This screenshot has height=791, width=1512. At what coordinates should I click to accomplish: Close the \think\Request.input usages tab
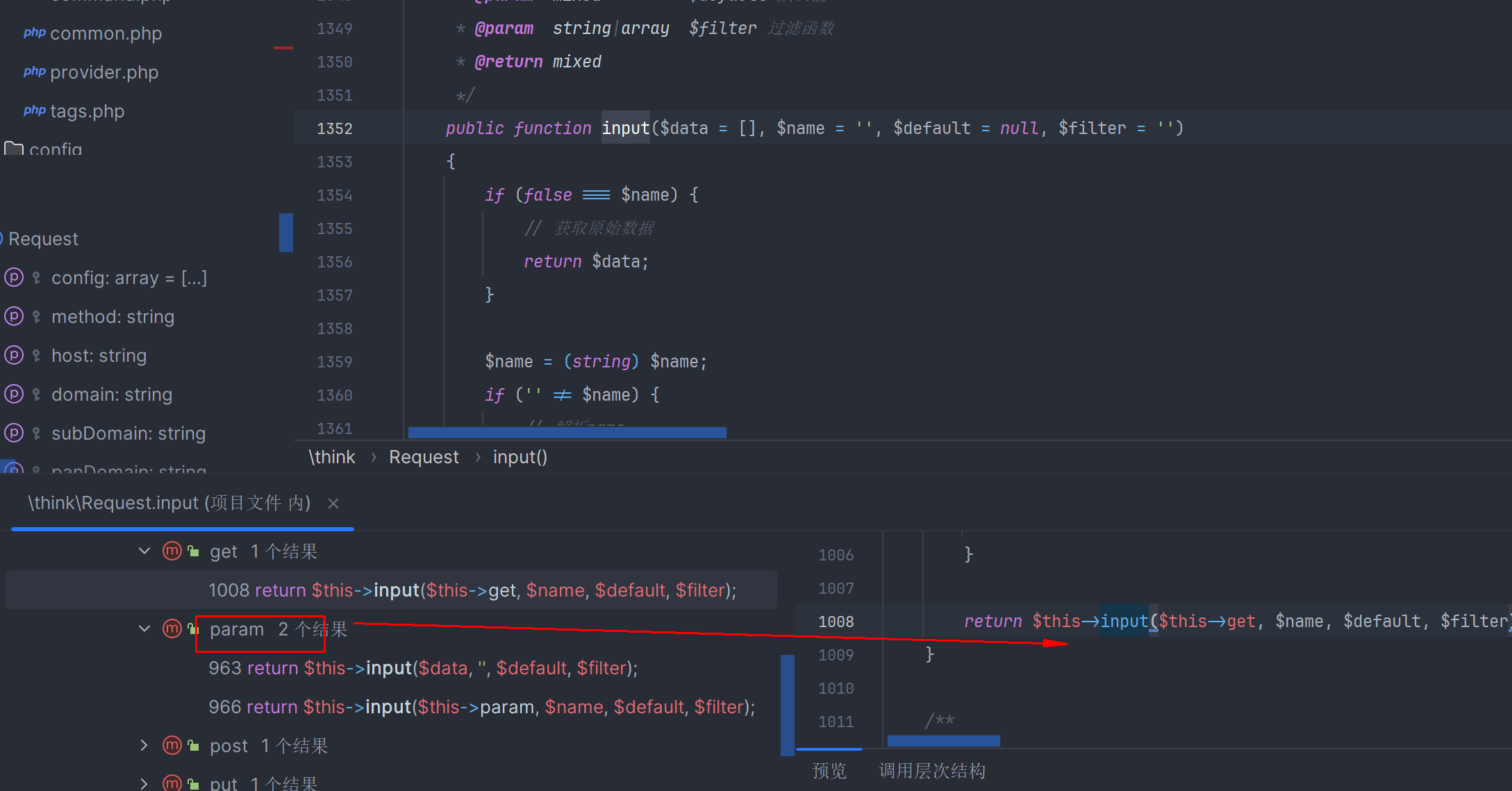[333, 503]
